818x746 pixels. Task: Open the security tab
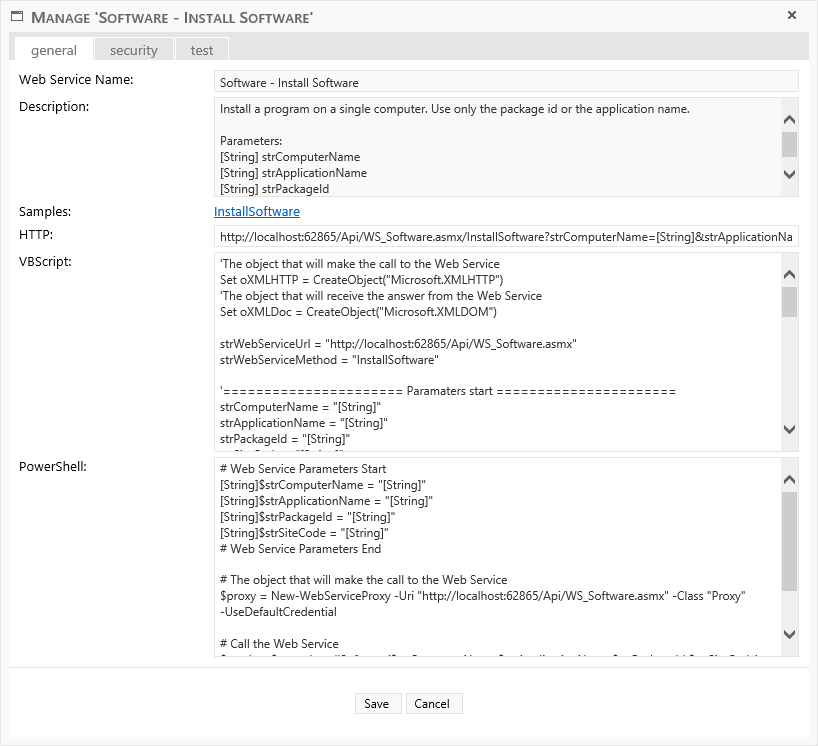coord(134,50)
